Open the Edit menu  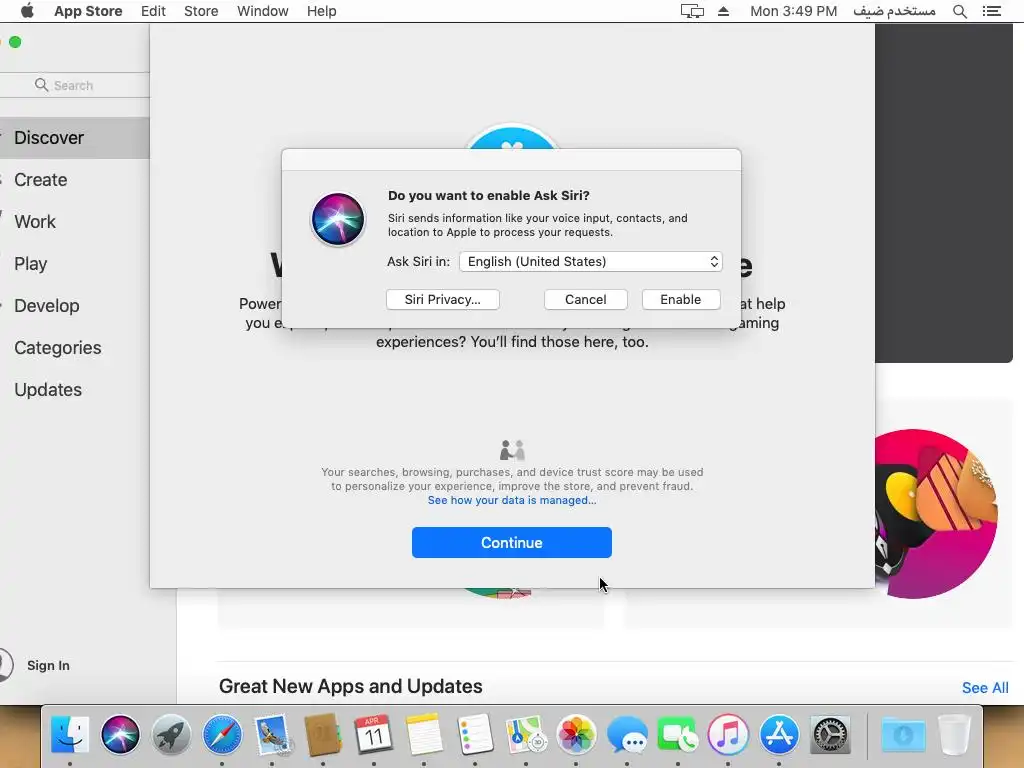[x=153, y=11]
